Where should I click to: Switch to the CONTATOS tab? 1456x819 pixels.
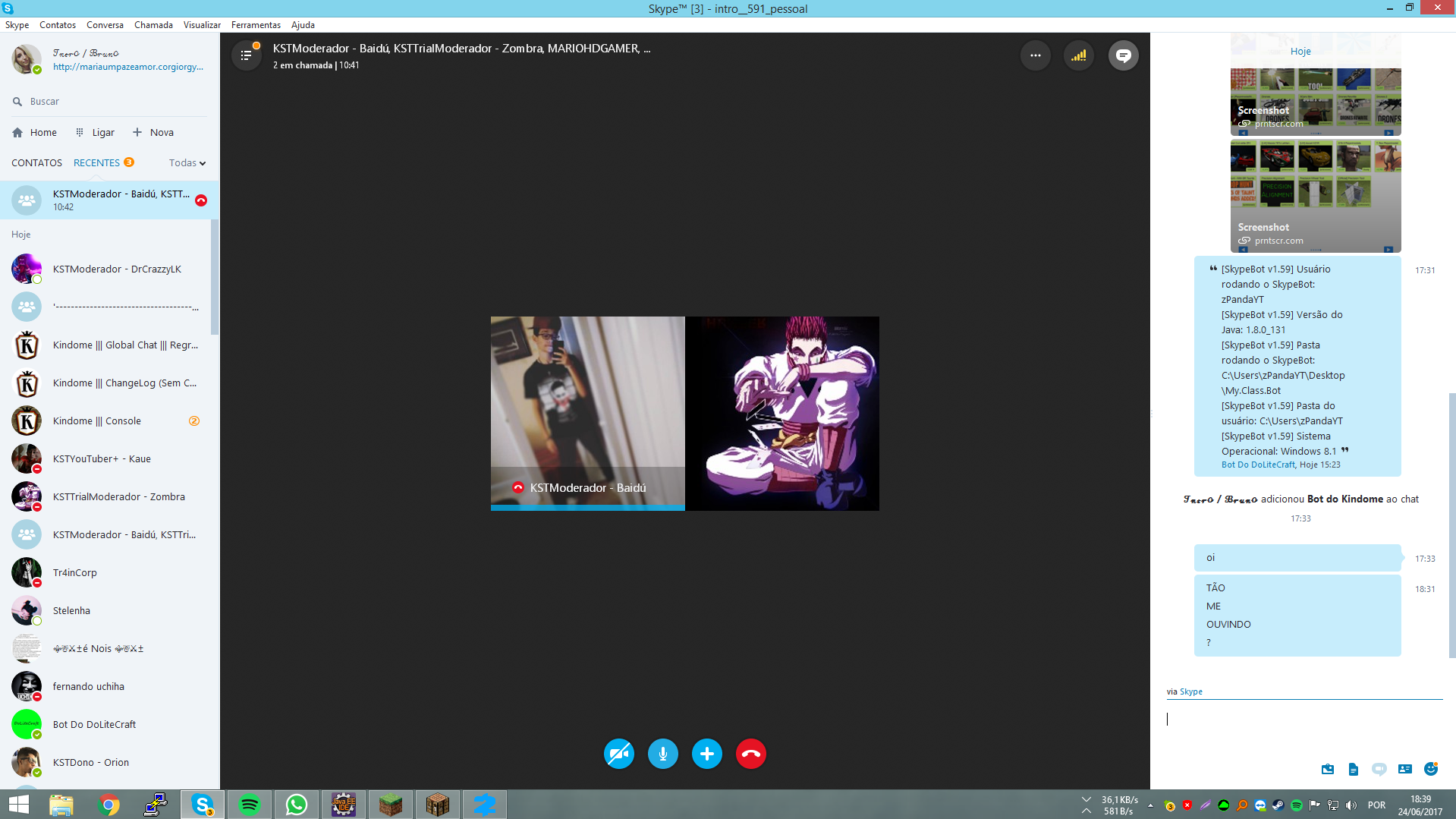(x=36, y=162)
